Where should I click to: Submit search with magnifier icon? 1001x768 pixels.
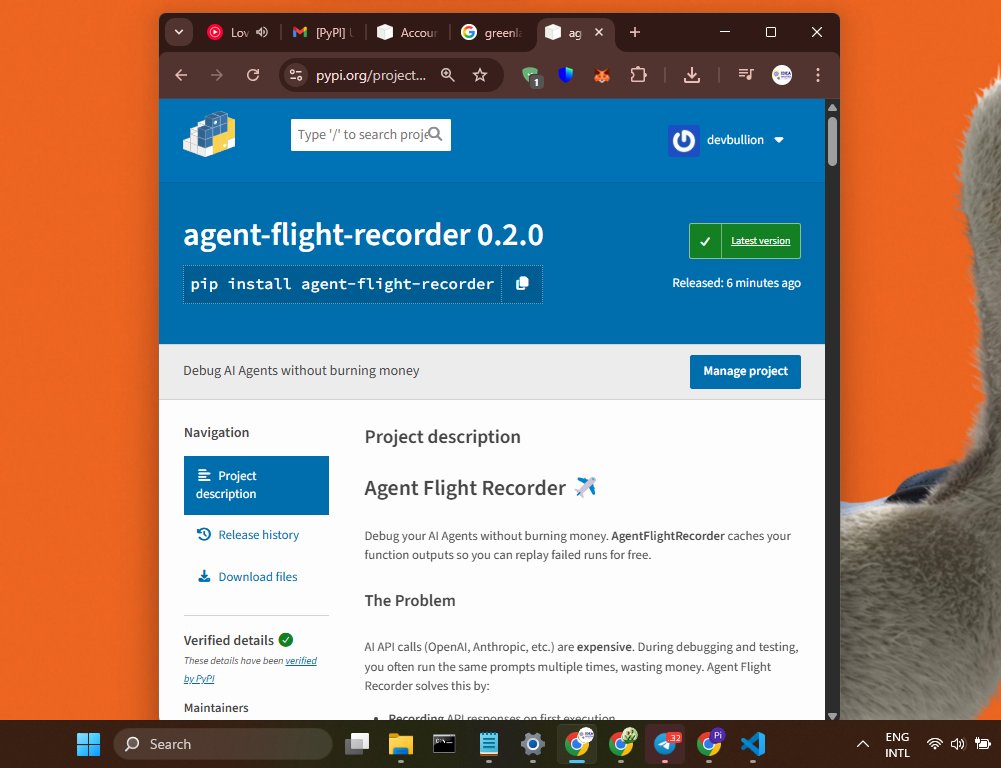(x=435, y=134)
